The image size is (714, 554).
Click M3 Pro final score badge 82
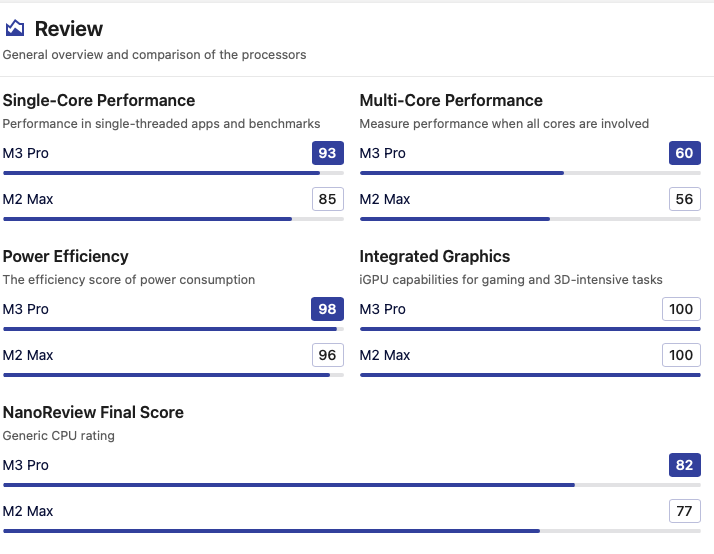click(684, 465)
